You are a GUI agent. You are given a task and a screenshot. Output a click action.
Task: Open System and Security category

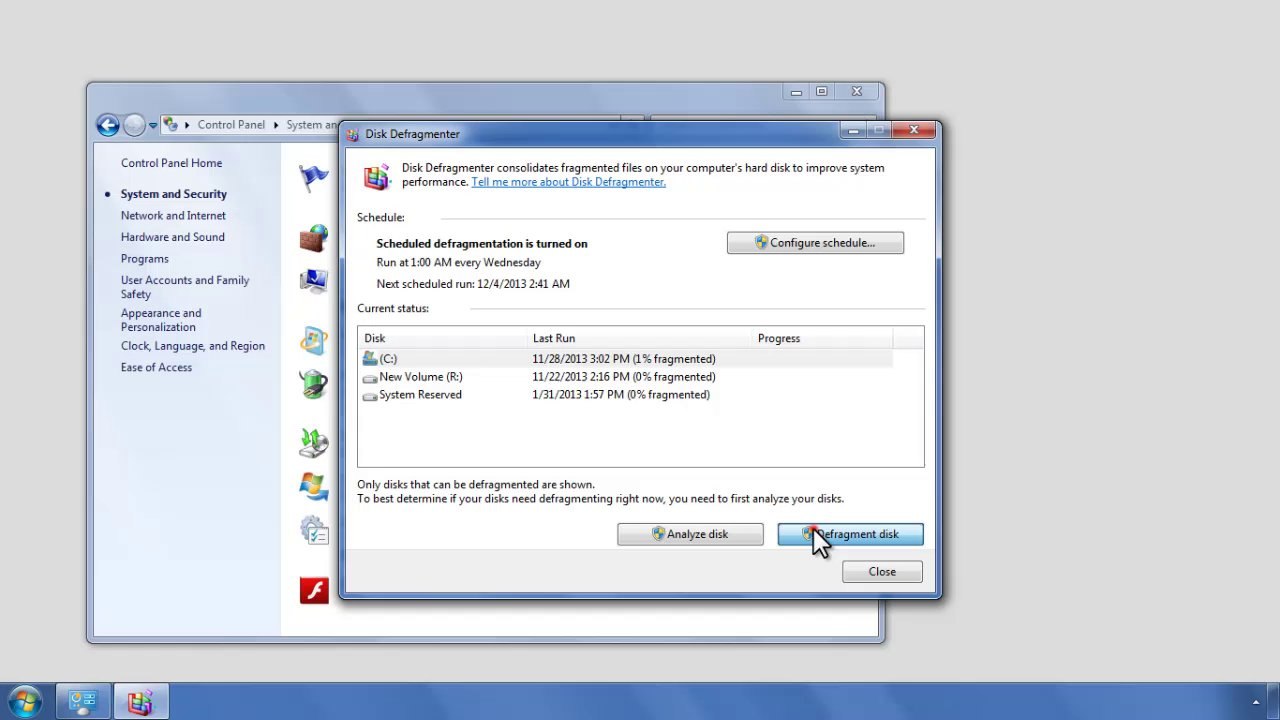click(x=174, y=194)
